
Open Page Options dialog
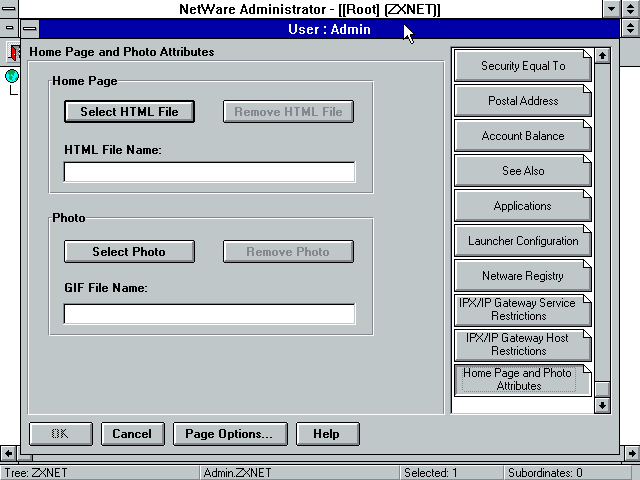(230, 434)
